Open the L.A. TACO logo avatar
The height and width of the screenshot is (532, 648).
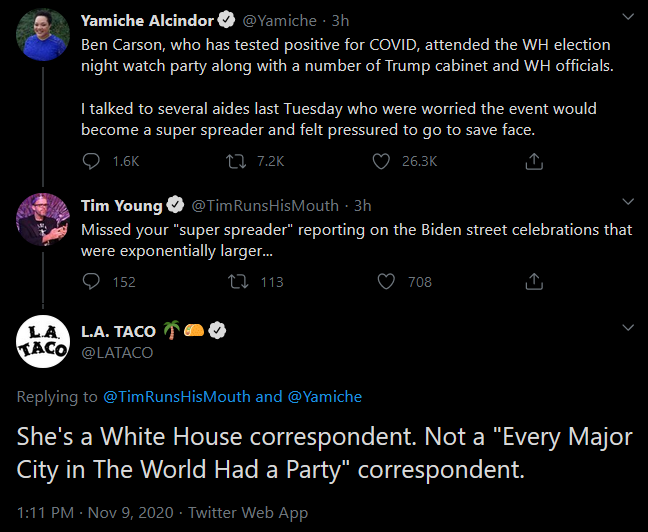click(x=43, y=341)
